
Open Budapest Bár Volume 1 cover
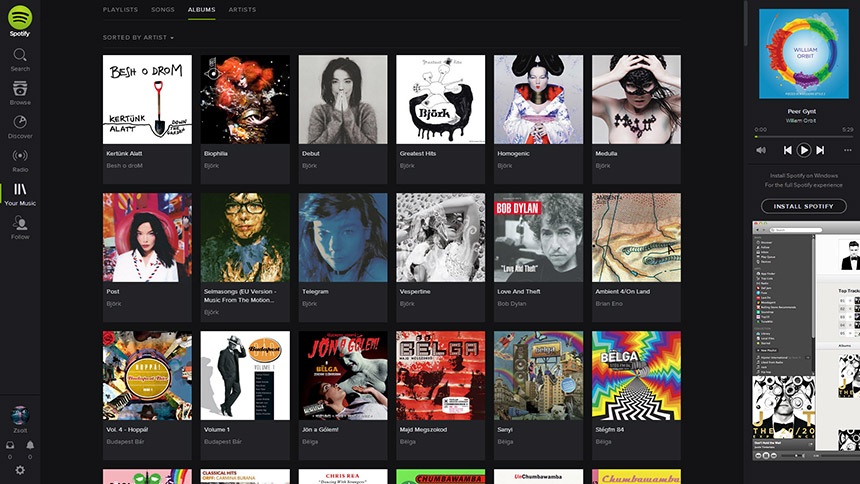pyautogui.click(x=245, y=376)
